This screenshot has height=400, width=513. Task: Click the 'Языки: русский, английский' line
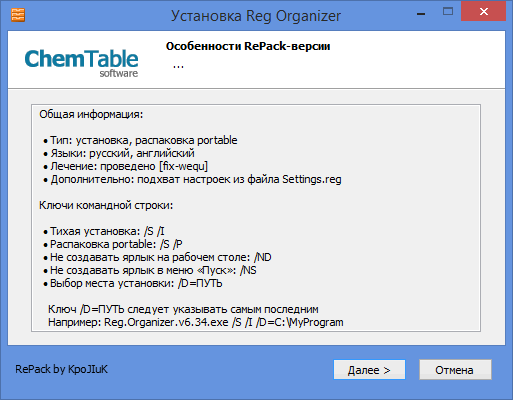click(119, 153)
